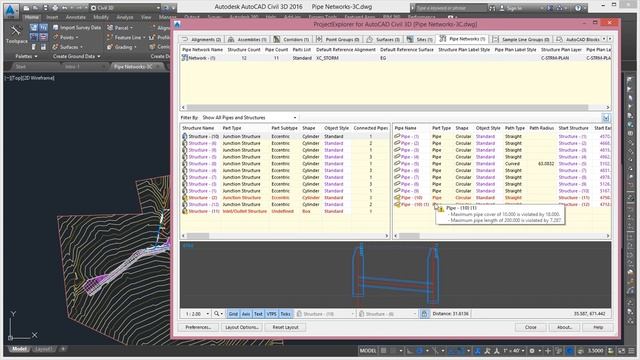
Task: Click the Model layout tab
Action: coord(19,349)
